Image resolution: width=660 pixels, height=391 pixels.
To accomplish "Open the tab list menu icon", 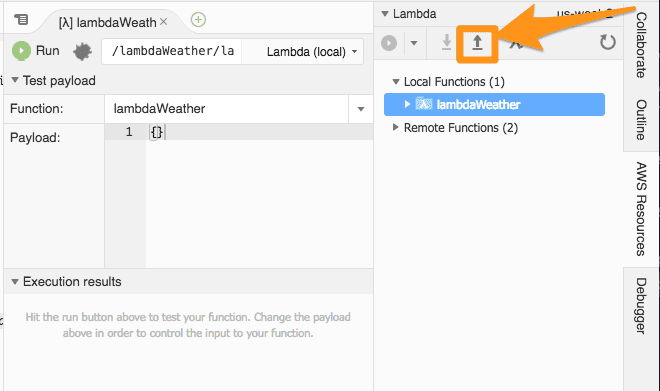I will (x=21, y=19).
